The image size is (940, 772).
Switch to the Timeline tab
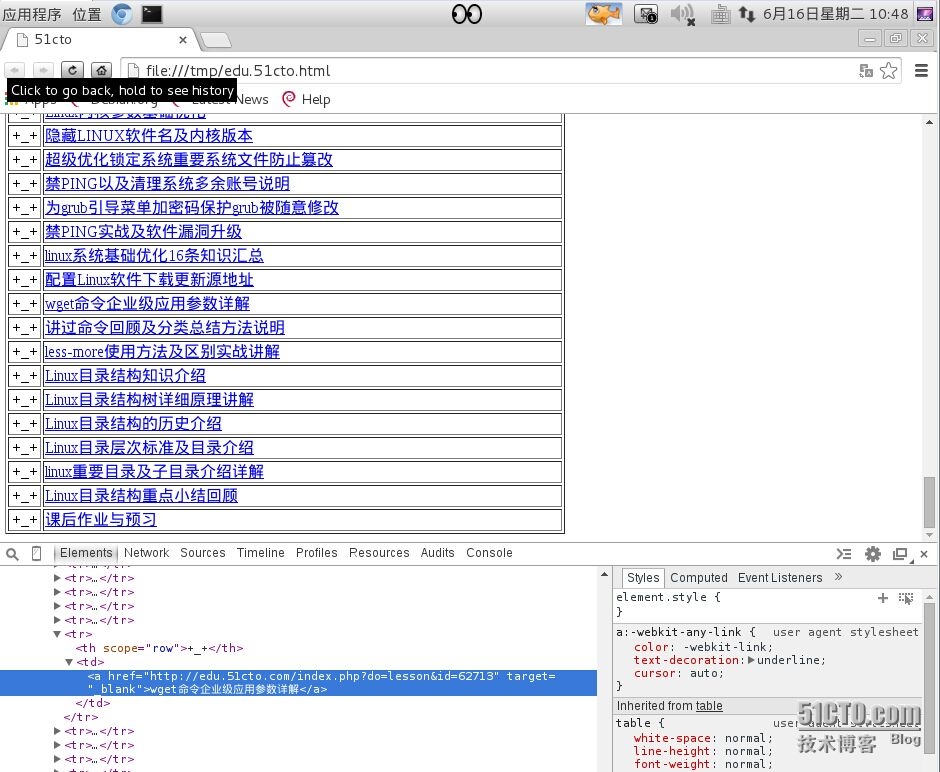[x=260, y=553]
